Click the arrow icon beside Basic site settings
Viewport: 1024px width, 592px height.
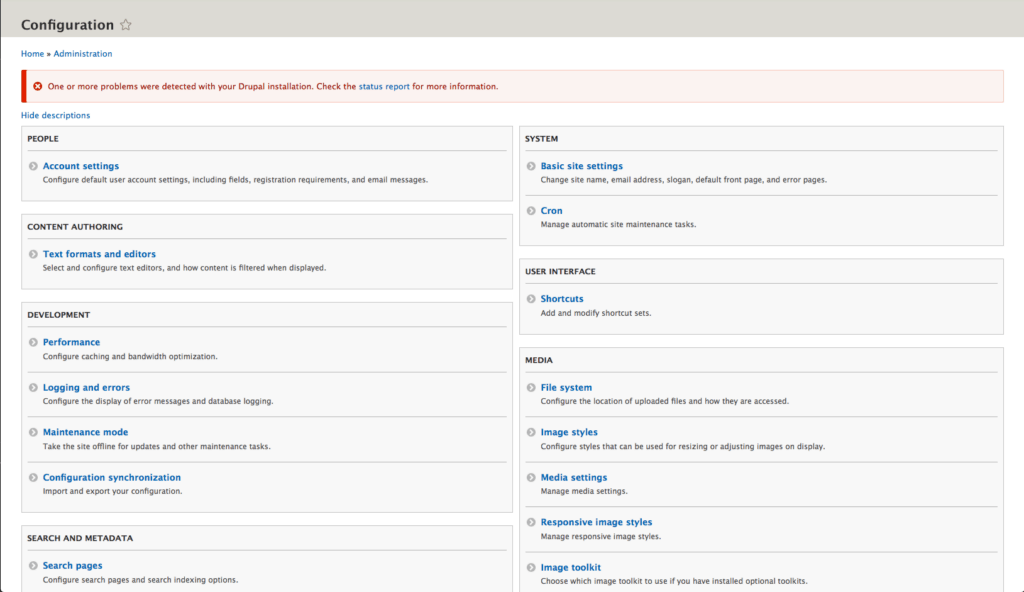tap(530, 166)
